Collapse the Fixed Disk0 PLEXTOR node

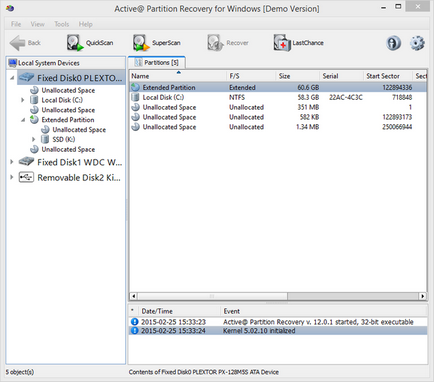pos(12,78)
